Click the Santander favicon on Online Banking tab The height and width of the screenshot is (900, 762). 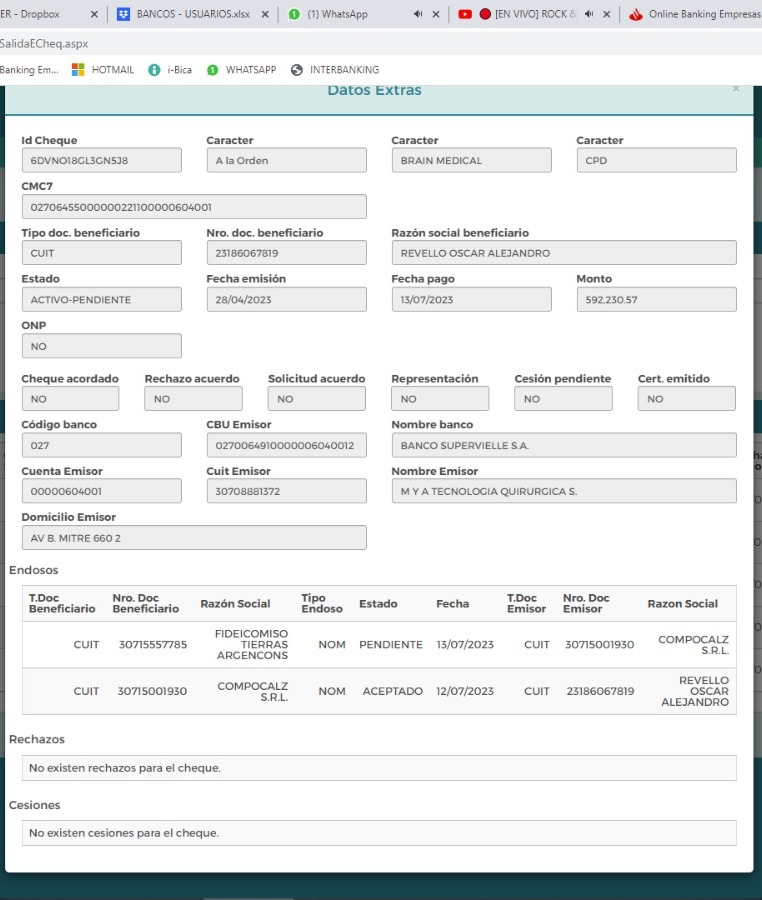click(635, 14)
